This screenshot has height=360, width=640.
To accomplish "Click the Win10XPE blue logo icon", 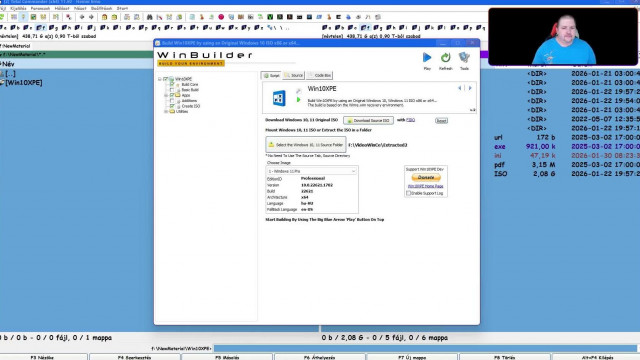I will (x=279, y=98).
